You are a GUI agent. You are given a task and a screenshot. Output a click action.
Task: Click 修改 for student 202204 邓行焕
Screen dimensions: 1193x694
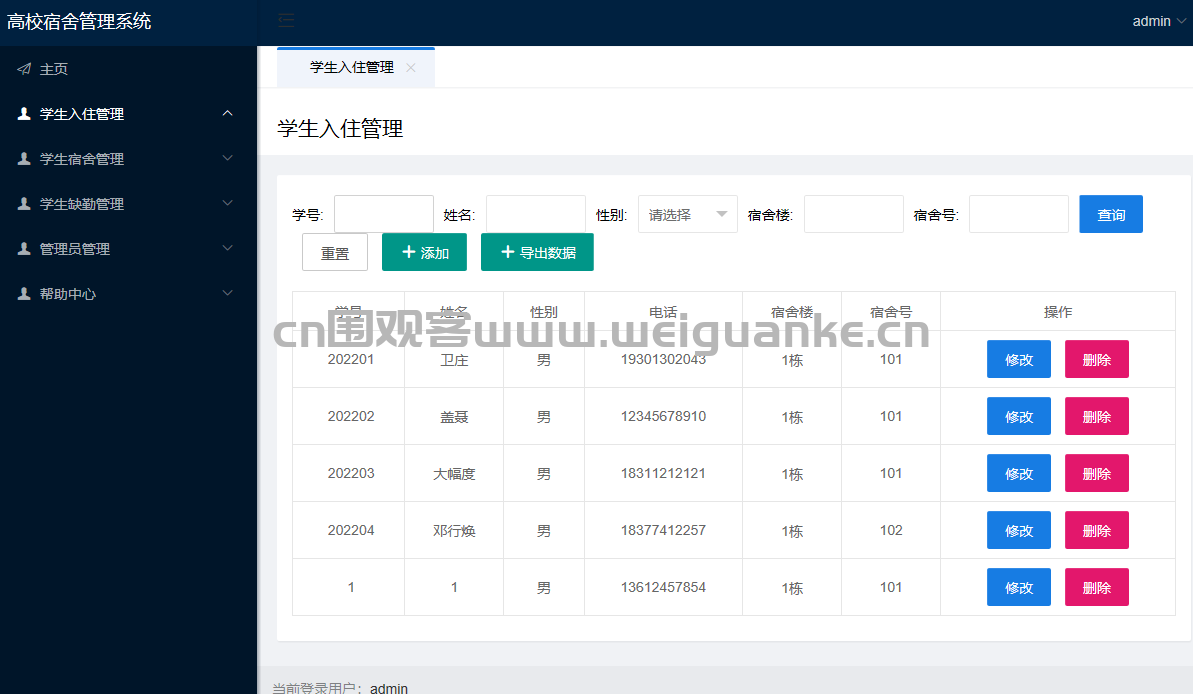tap(1019, 530)
